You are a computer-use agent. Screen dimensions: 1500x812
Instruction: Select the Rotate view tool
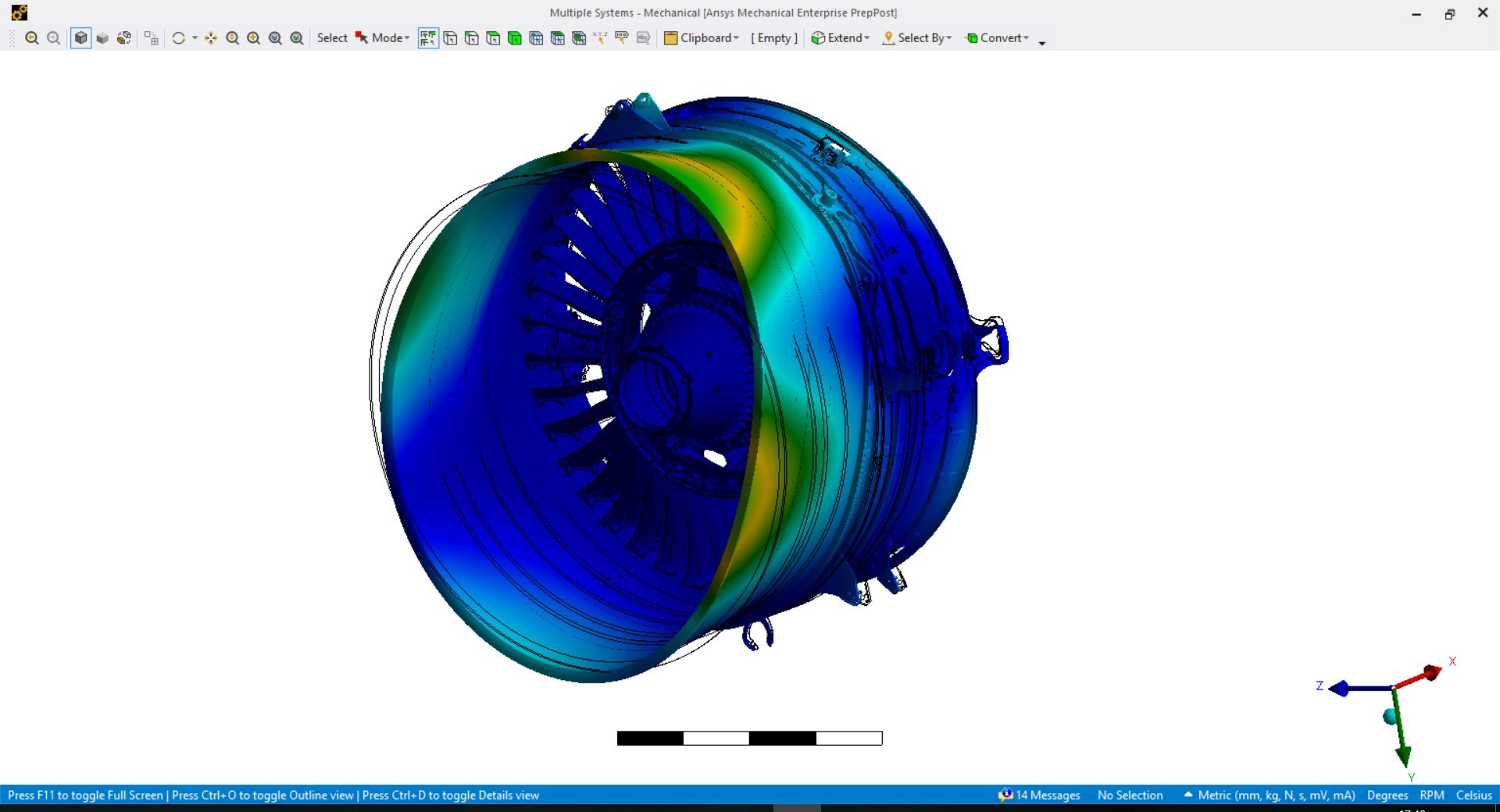[179, 37]
